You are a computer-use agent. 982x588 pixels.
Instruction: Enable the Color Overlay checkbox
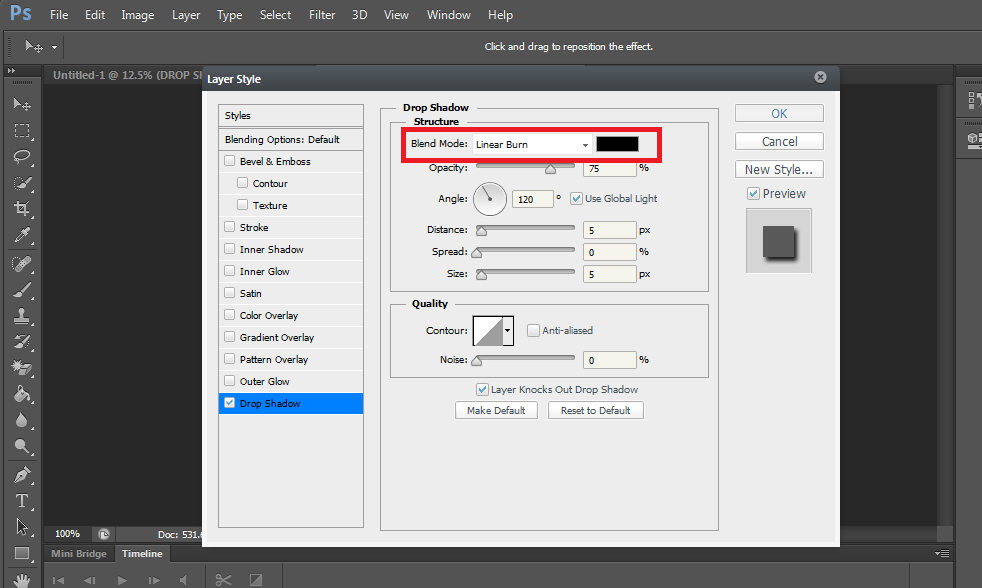coord(230,315)
